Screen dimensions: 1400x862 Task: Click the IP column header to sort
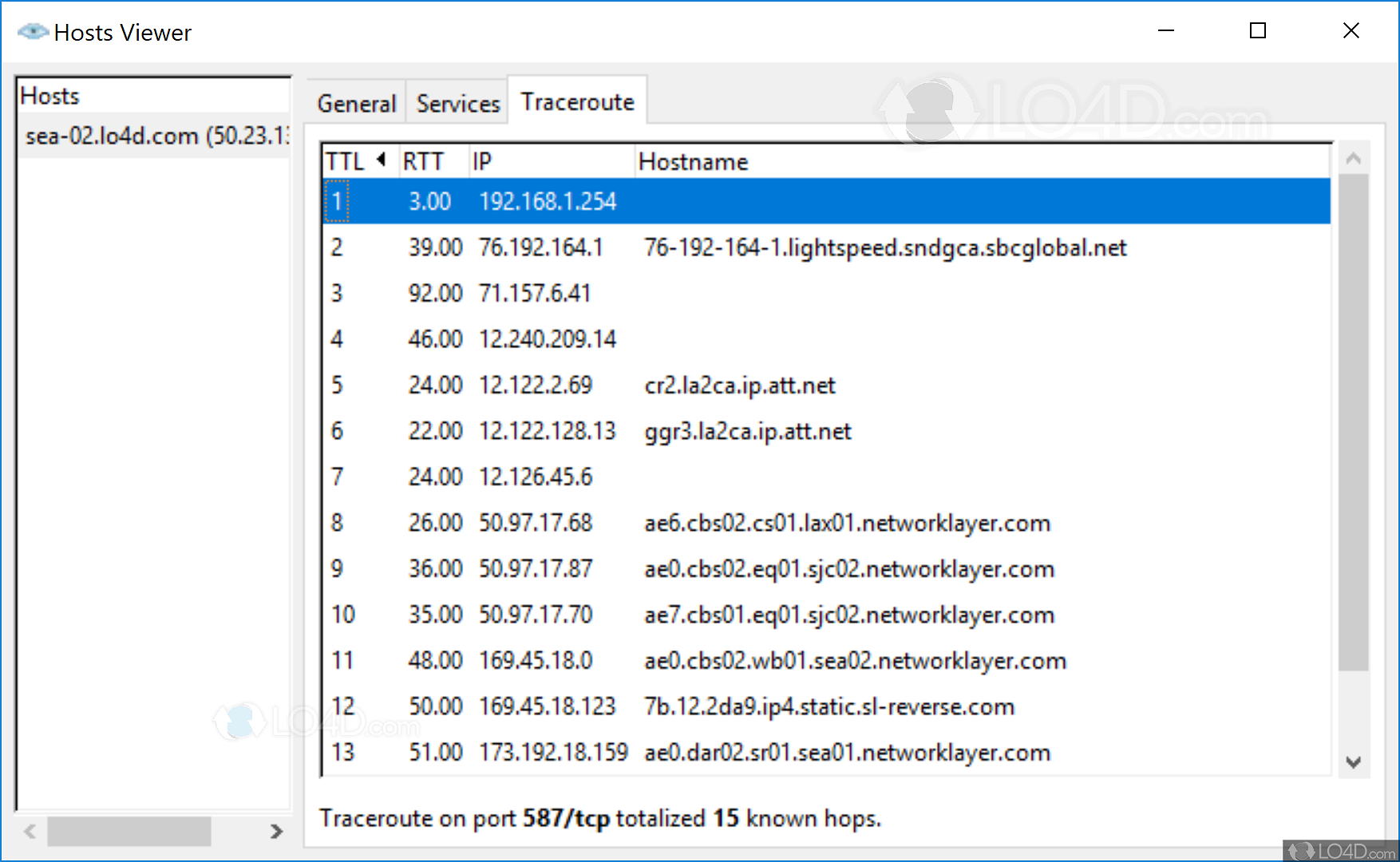pyautogui.click(x=482, y=160)
